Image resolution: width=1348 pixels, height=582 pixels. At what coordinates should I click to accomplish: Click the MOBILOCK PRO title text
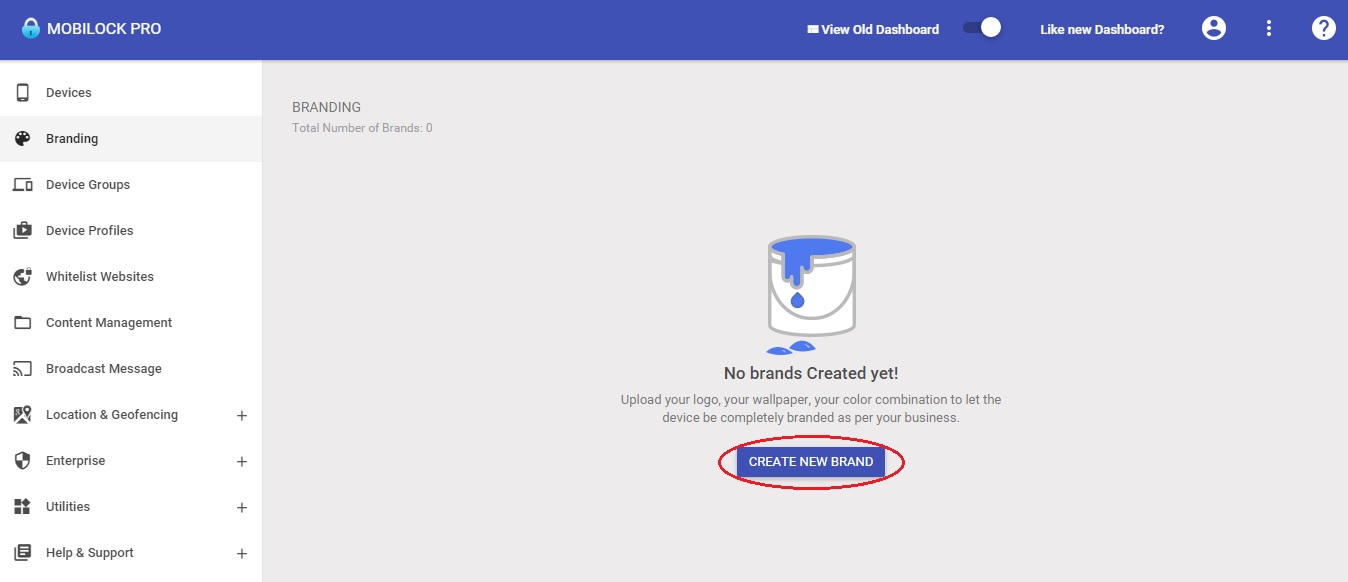coord(104,29)
